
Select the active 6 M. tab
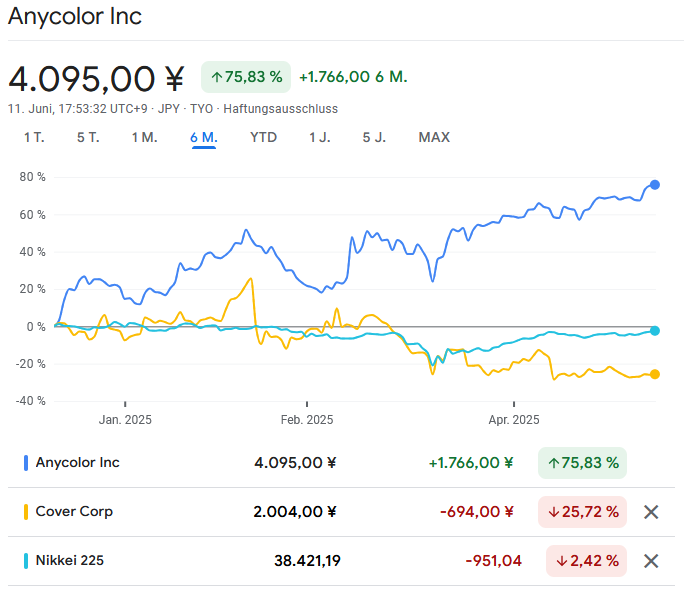click(x=204, y=137)
